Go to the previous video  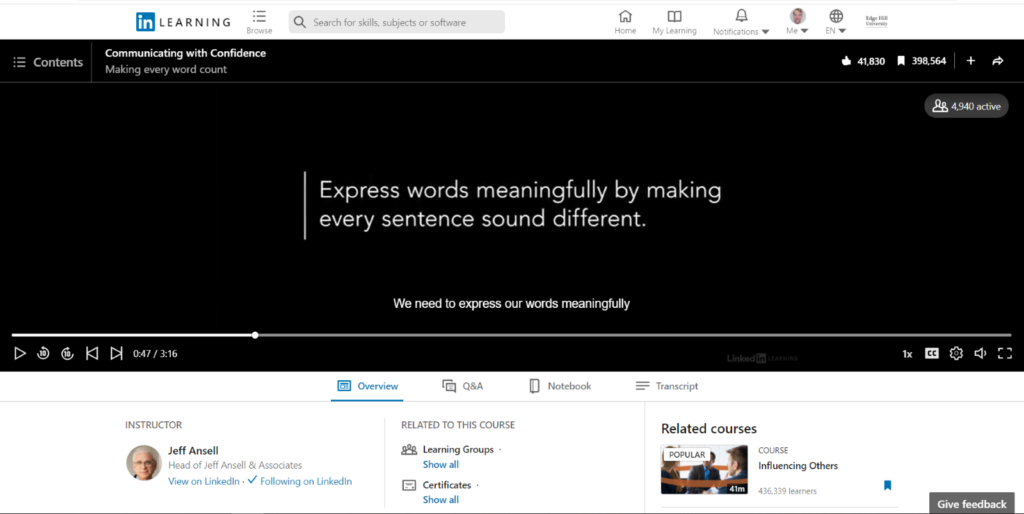(x=92, y=353)
